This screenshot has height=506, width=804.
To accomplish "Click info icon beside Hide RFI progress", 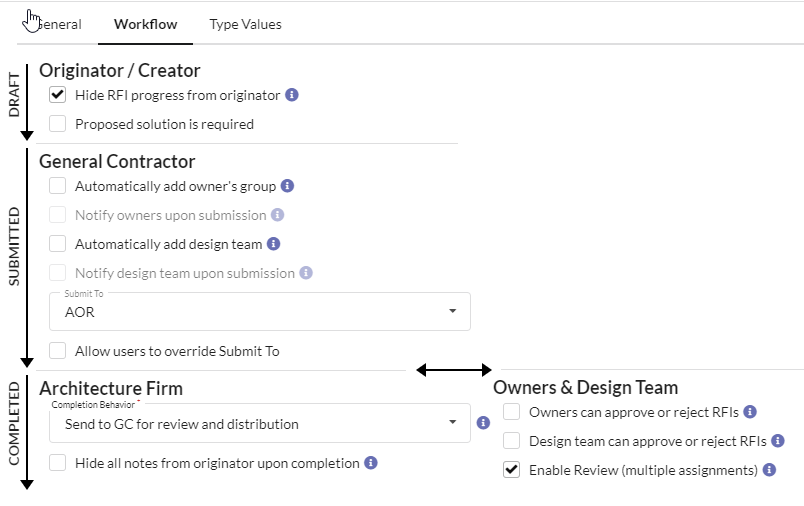I will click(292, 95).
